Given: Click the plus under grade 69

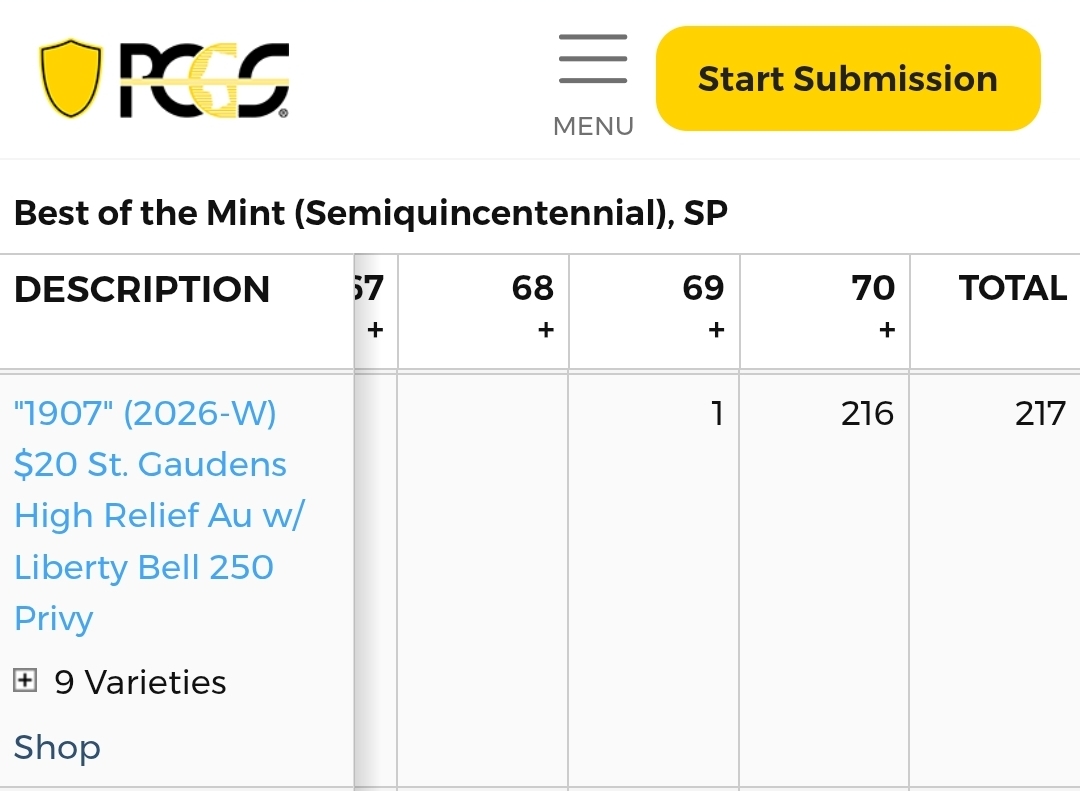Looking at the screenshot, I should pyautogui.click(x=716, y=330).
